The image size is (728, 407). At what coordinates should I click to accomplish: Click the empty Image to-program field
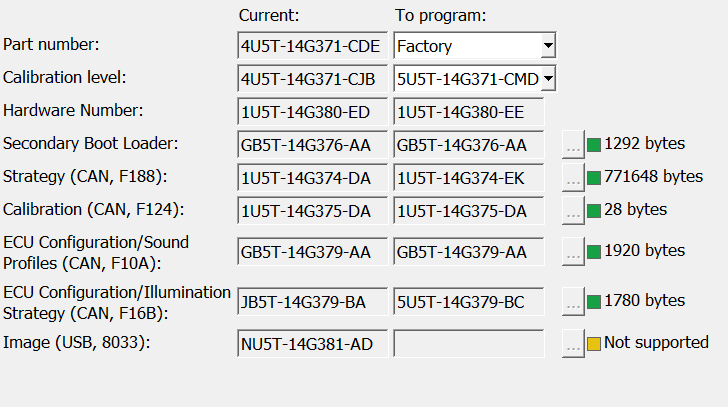468,343
